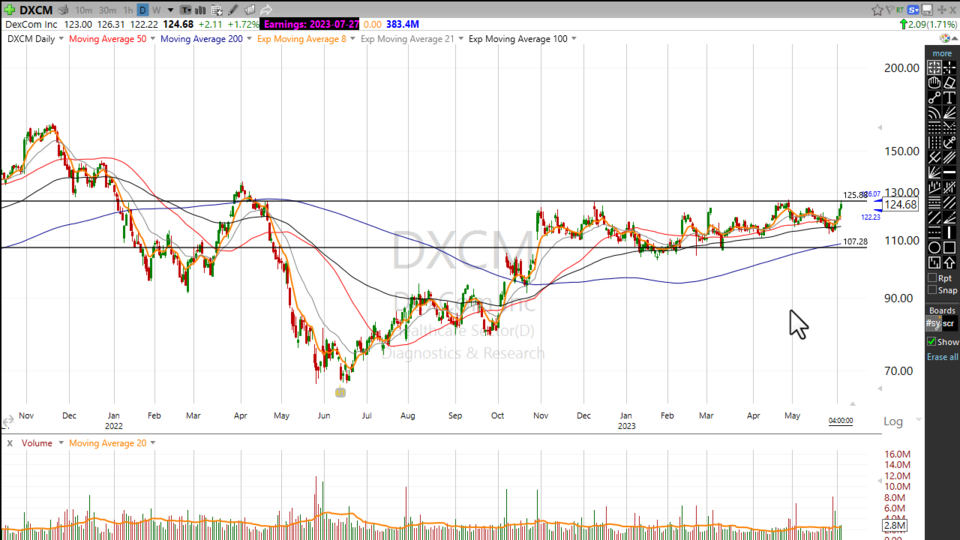Select the hand pan tool
The width and height of the screenshot is (960, 540).
(x=934, y=83)
